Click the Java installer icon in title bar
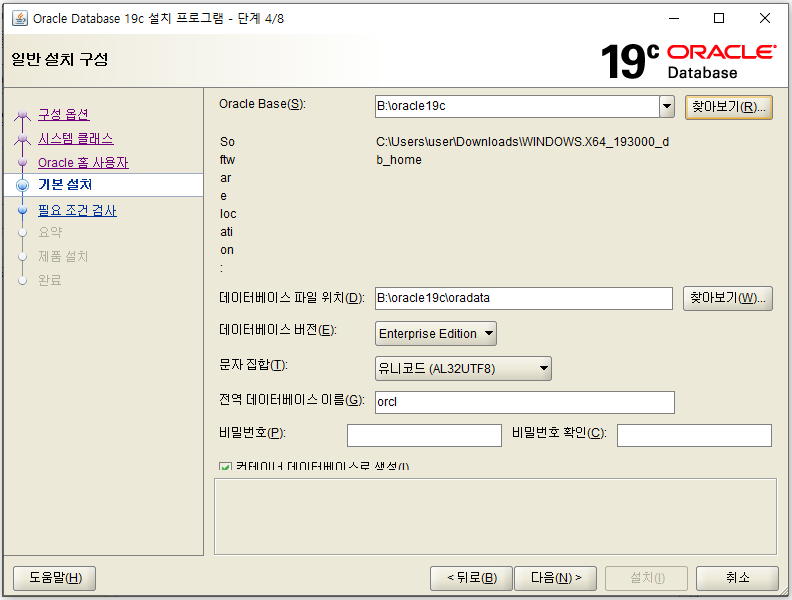792x600 pixels. [x=20, y=19]
